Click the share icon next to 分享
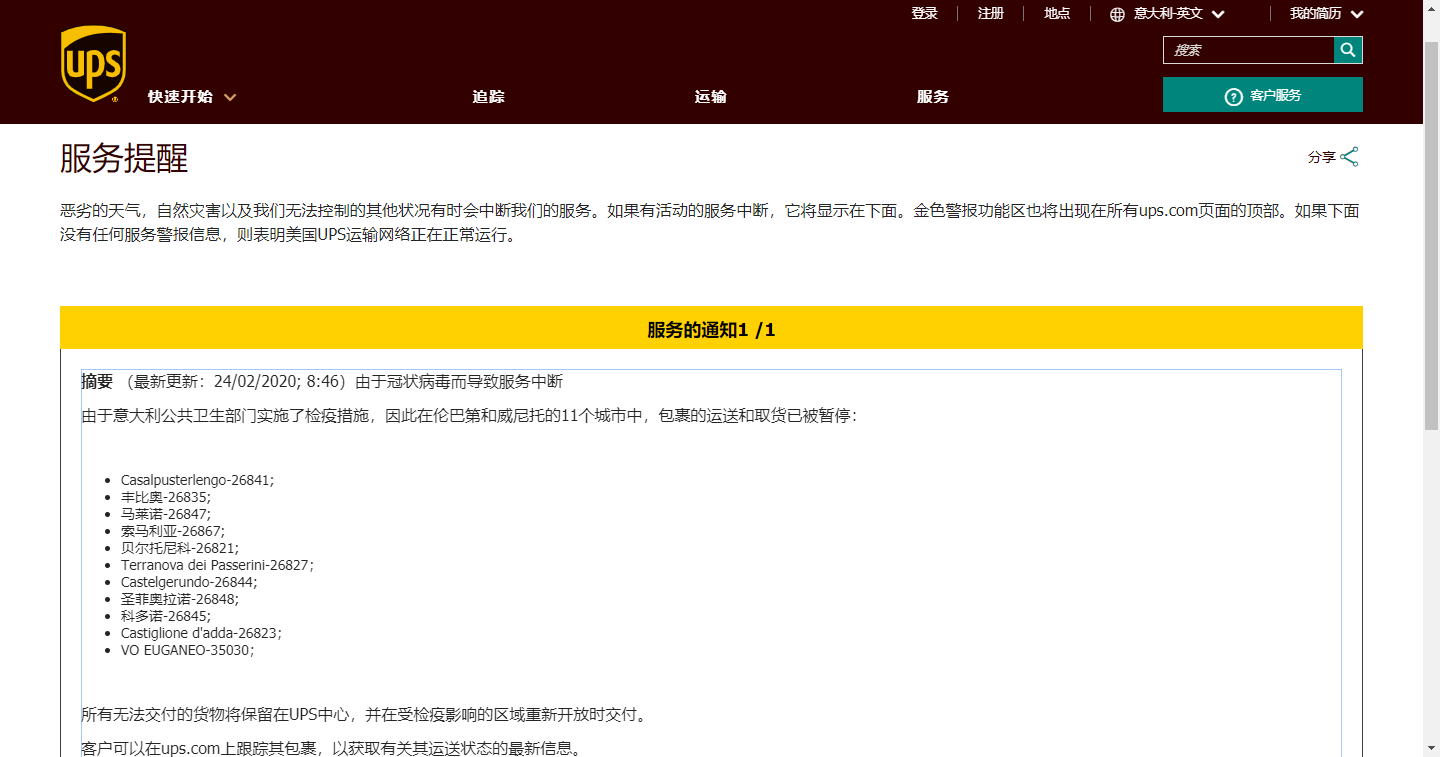The image size is (1440, 757). click(x=1350, y=156)
